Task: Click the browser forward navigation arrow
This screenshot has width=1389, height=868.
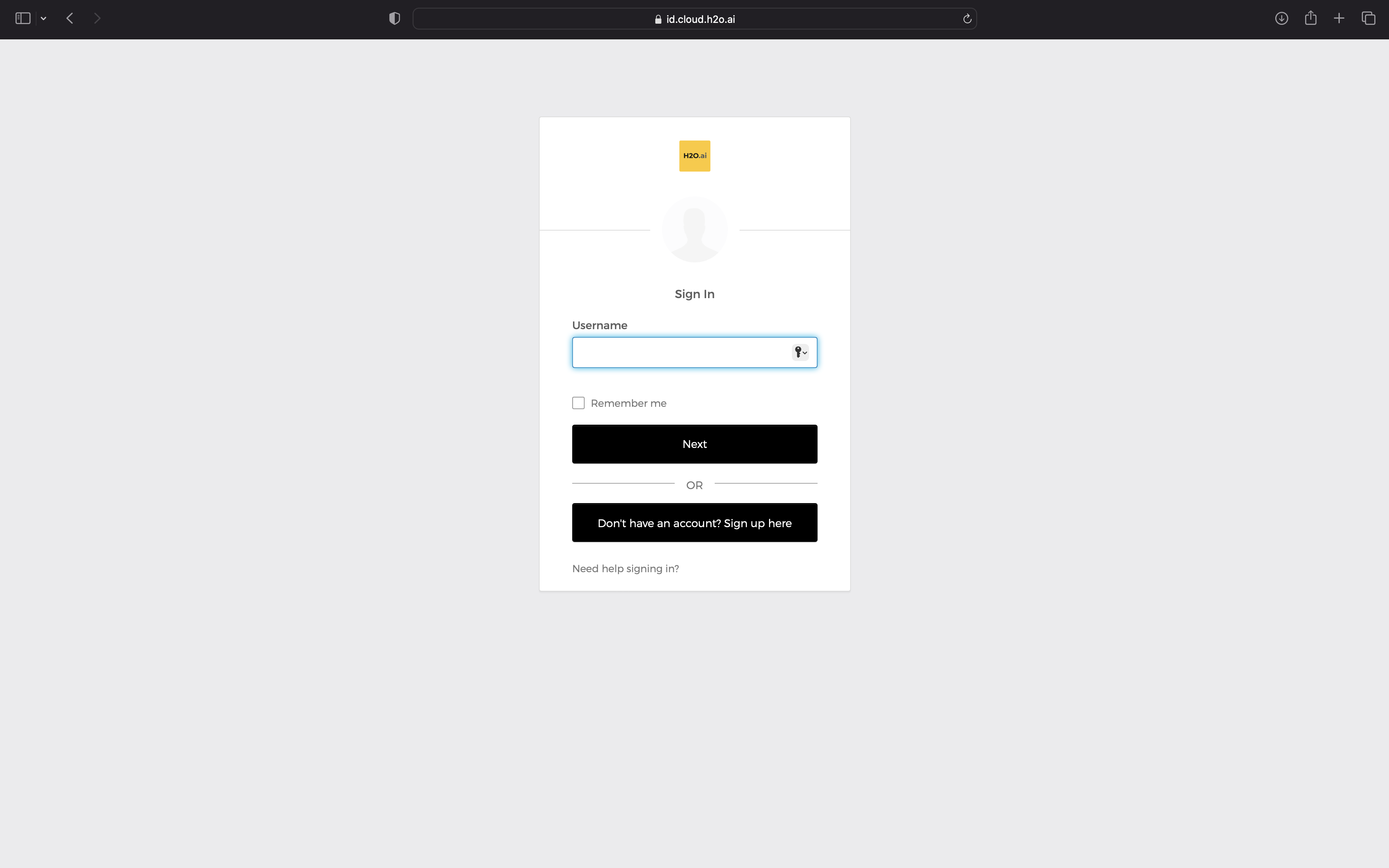Action: [x=97, y=18]
